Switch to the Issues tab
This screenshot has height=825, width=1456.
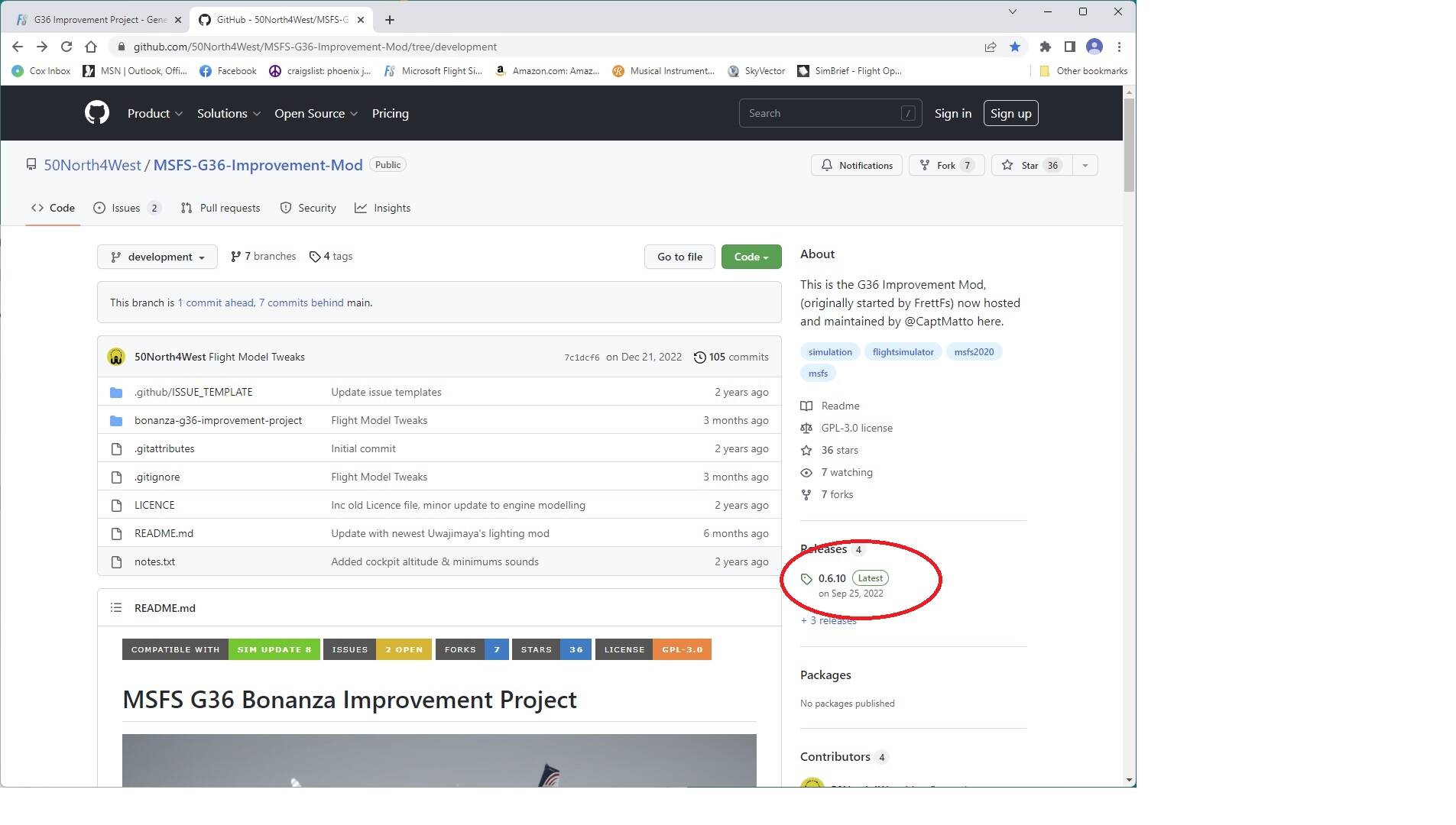[x=126, y=208]
